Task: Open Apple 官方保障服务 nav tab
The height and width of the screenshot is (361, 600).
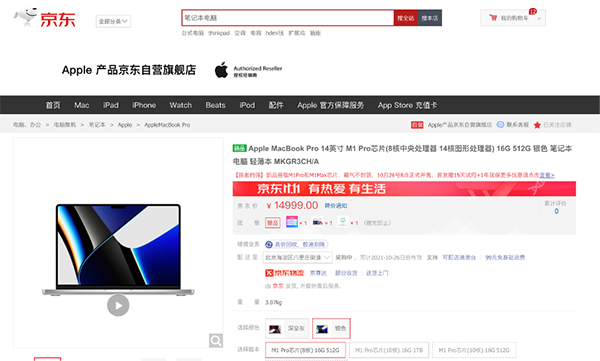Action: tap(331, 105)
